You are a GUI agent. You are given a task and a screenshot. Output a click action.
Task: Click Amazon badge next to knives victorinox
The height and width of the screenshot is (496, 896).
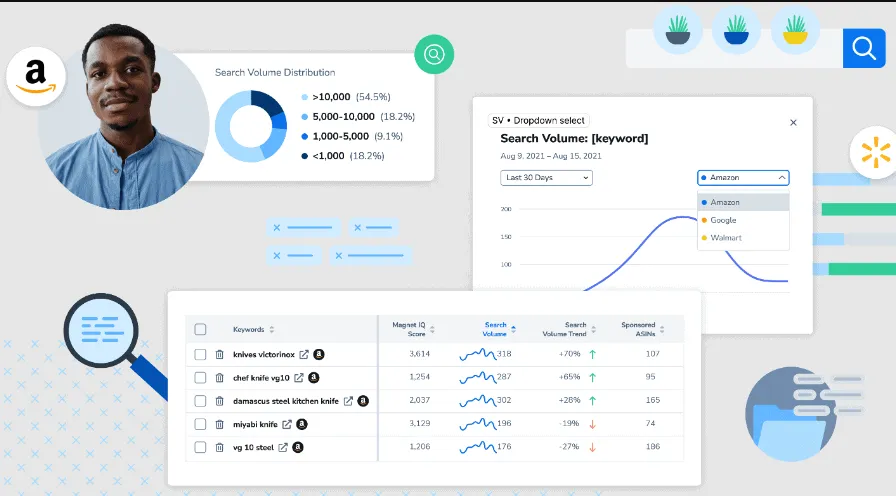pyautogui.click(x=319, y=354)
